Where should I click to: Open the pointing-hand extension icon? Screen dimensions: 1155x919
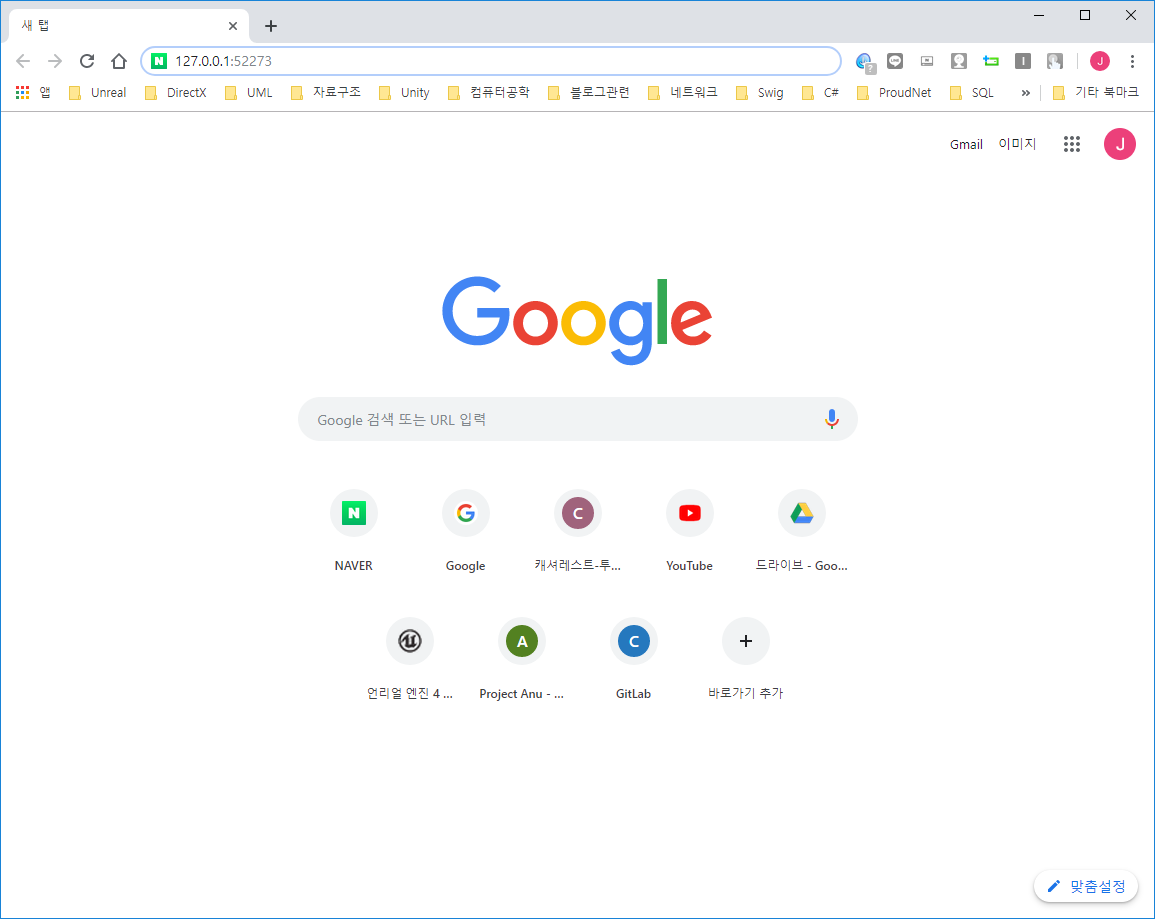1055,61
